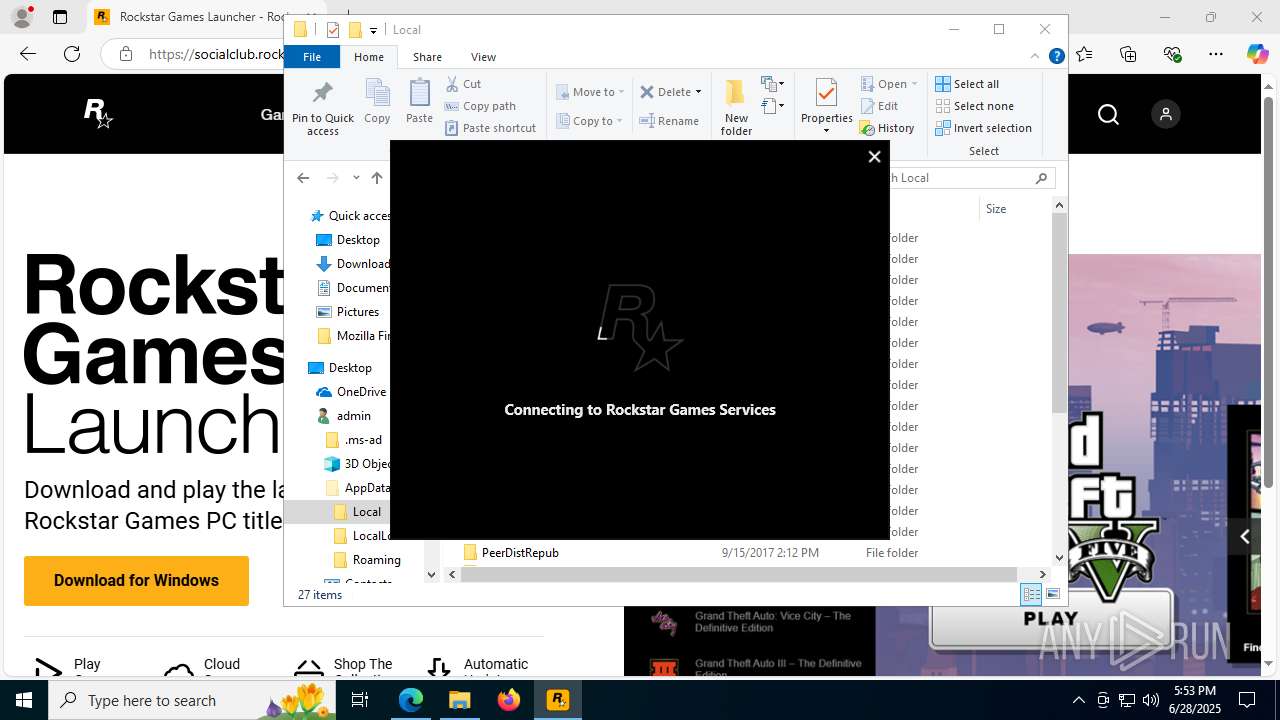Open Properties in the ribbon
This screenshot has width=1280, height=720.
pyautogui.click(x=826, y=105)
